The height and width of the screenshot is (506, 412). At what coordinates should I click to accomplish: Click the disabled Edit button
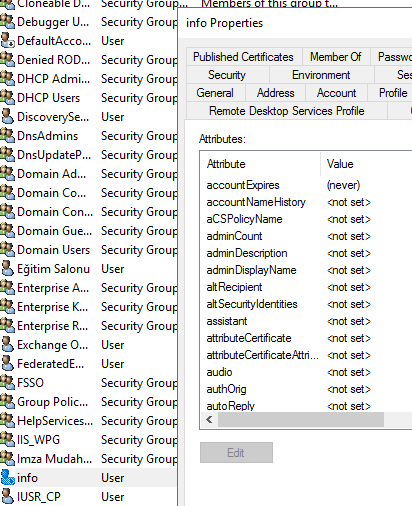click(236, 452)
